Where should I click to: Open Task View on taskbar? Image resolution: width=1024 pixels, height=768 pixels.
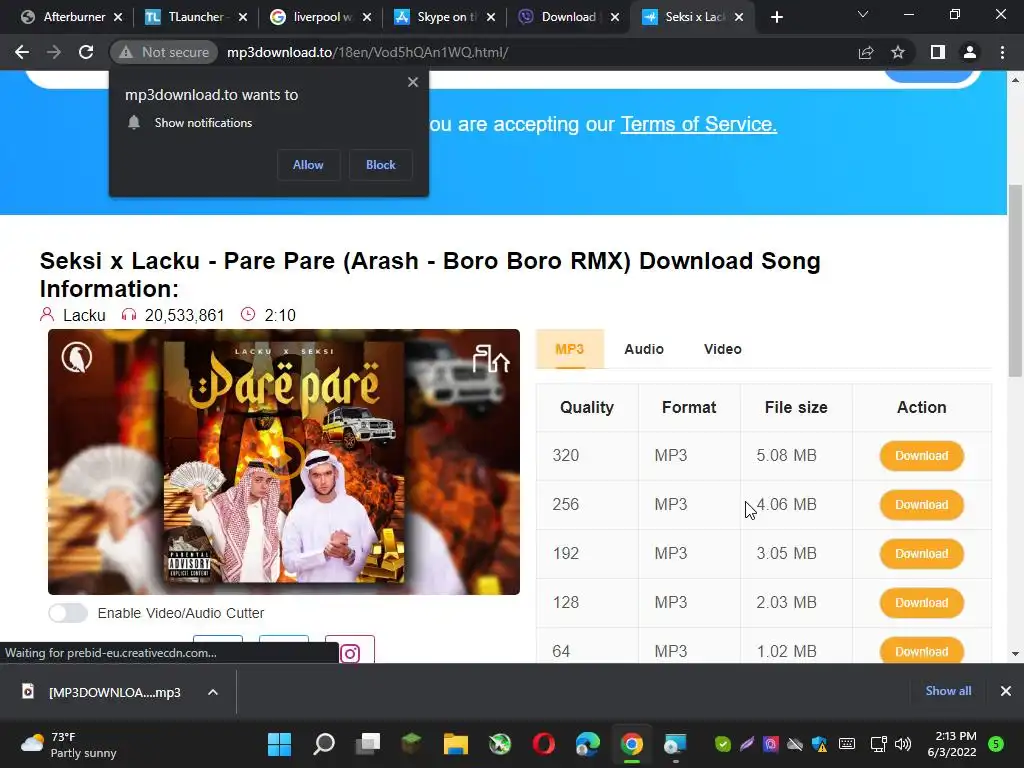point(368,744)
